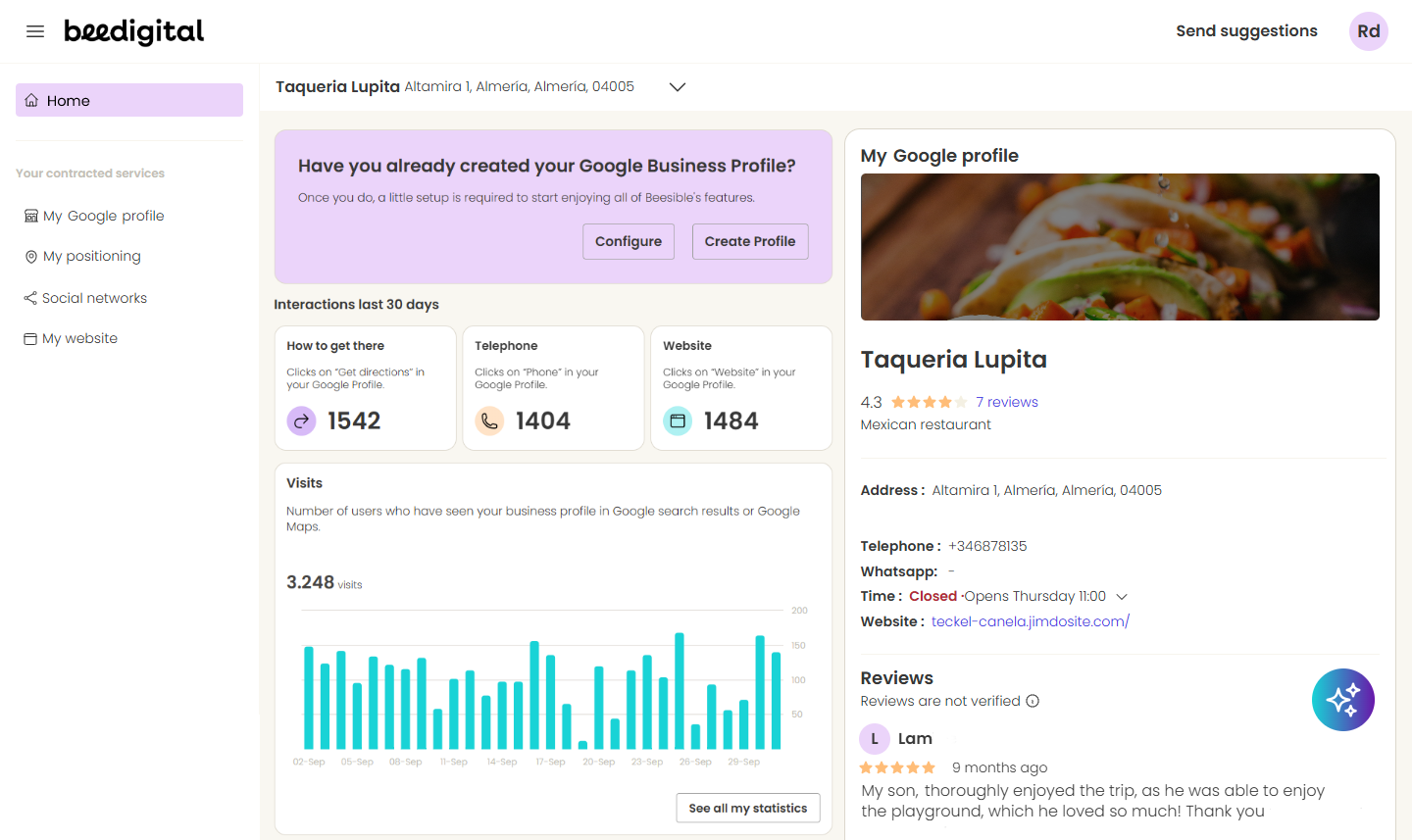
Task: Go to My Google profile in sidebar
Action: (103, 216)
